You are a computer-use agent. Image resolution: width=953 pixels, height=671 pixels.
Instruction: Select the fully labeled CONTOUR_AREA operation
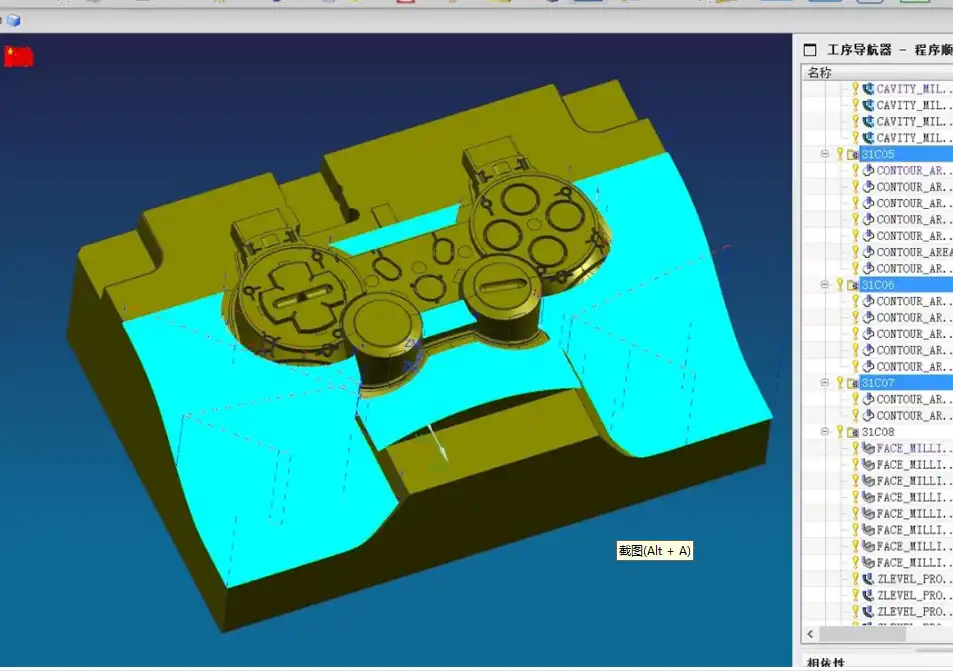[x=914, y=252]
